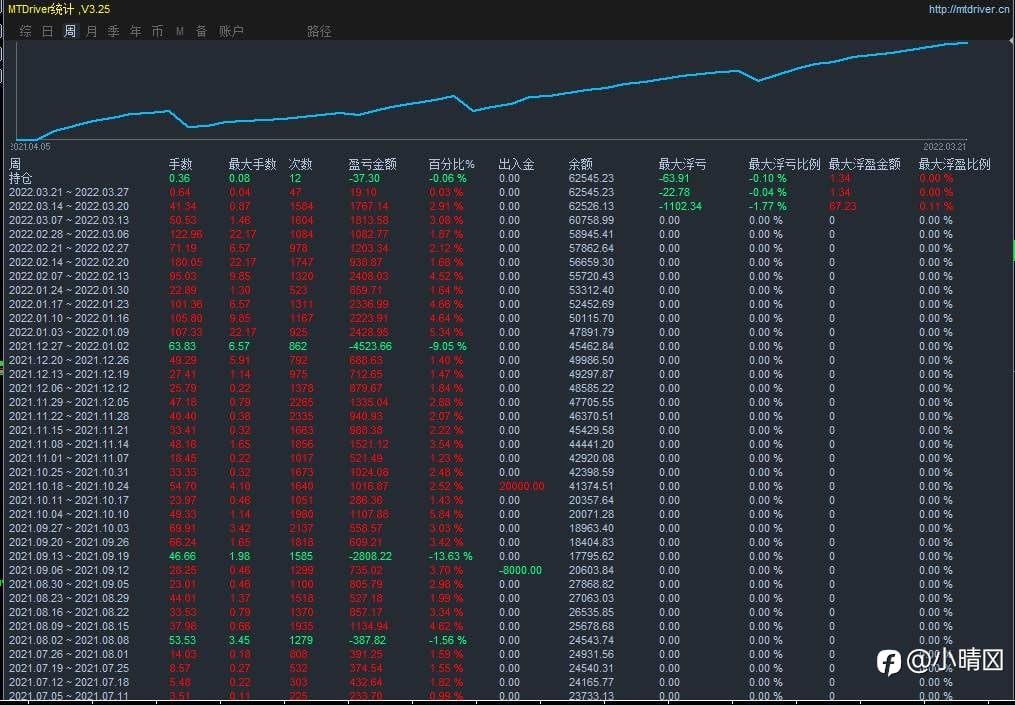This screenshot has width=1015, height=705.
Task: Click the floating profit amount 67.23
Action: point(843,207)
